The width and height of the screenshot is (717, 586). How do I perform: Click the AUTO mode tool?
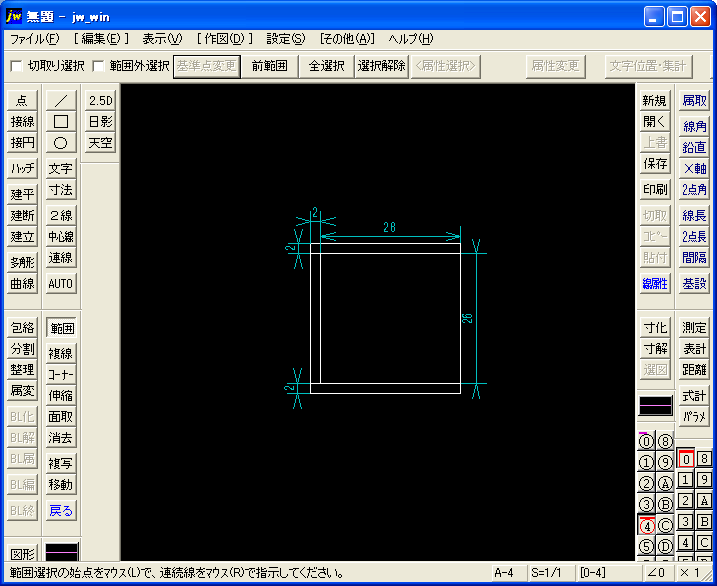(61, 284)
